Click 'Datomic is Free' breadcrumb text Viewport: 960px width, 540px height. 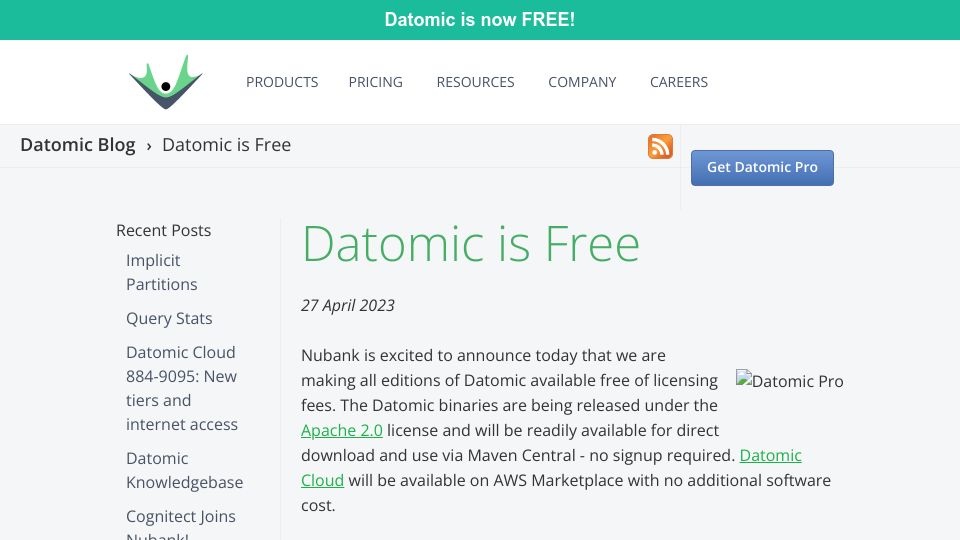click(227, 145)
